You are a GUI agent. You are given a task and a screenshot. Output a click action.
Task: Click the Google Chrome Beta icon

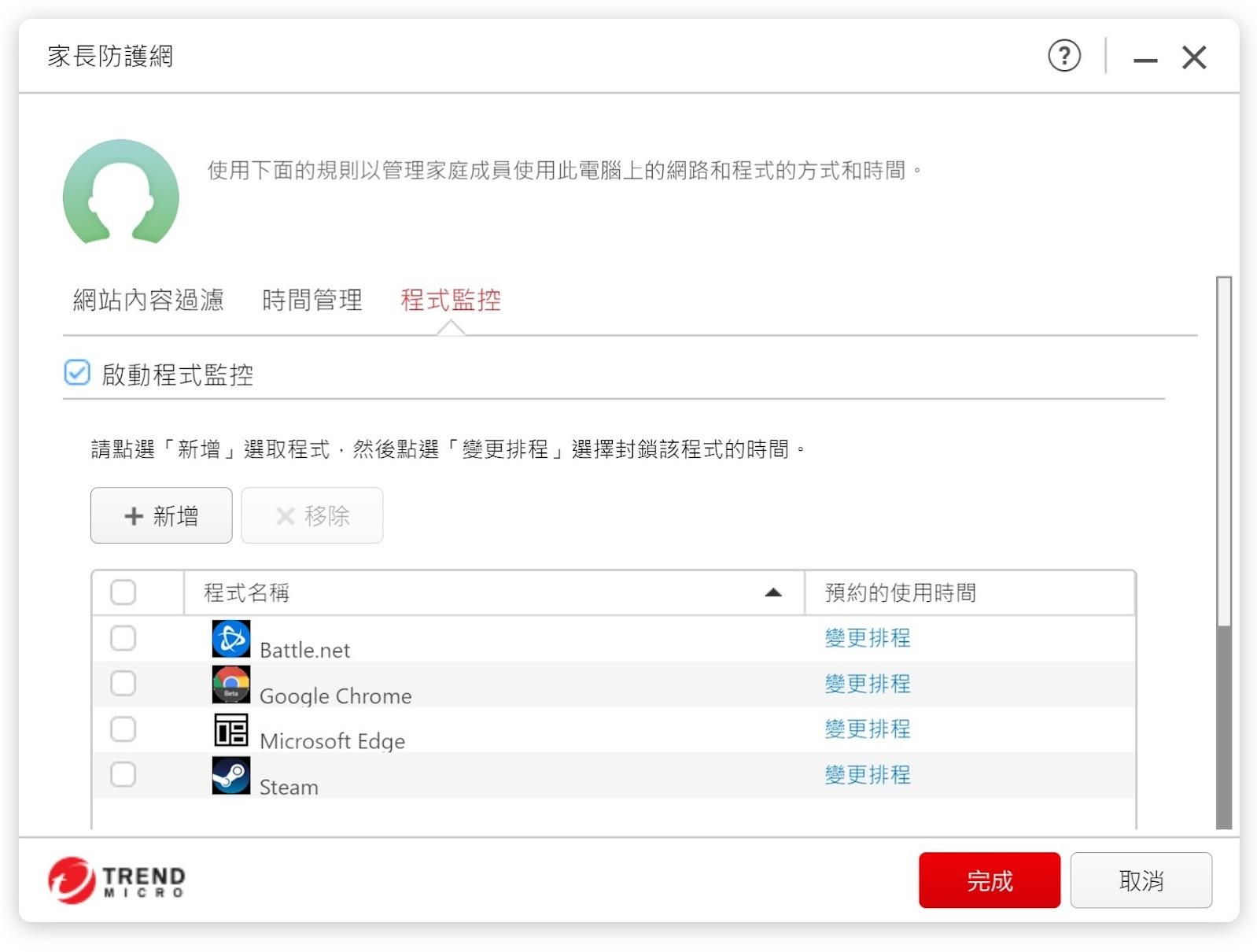(x=231, y=684)
